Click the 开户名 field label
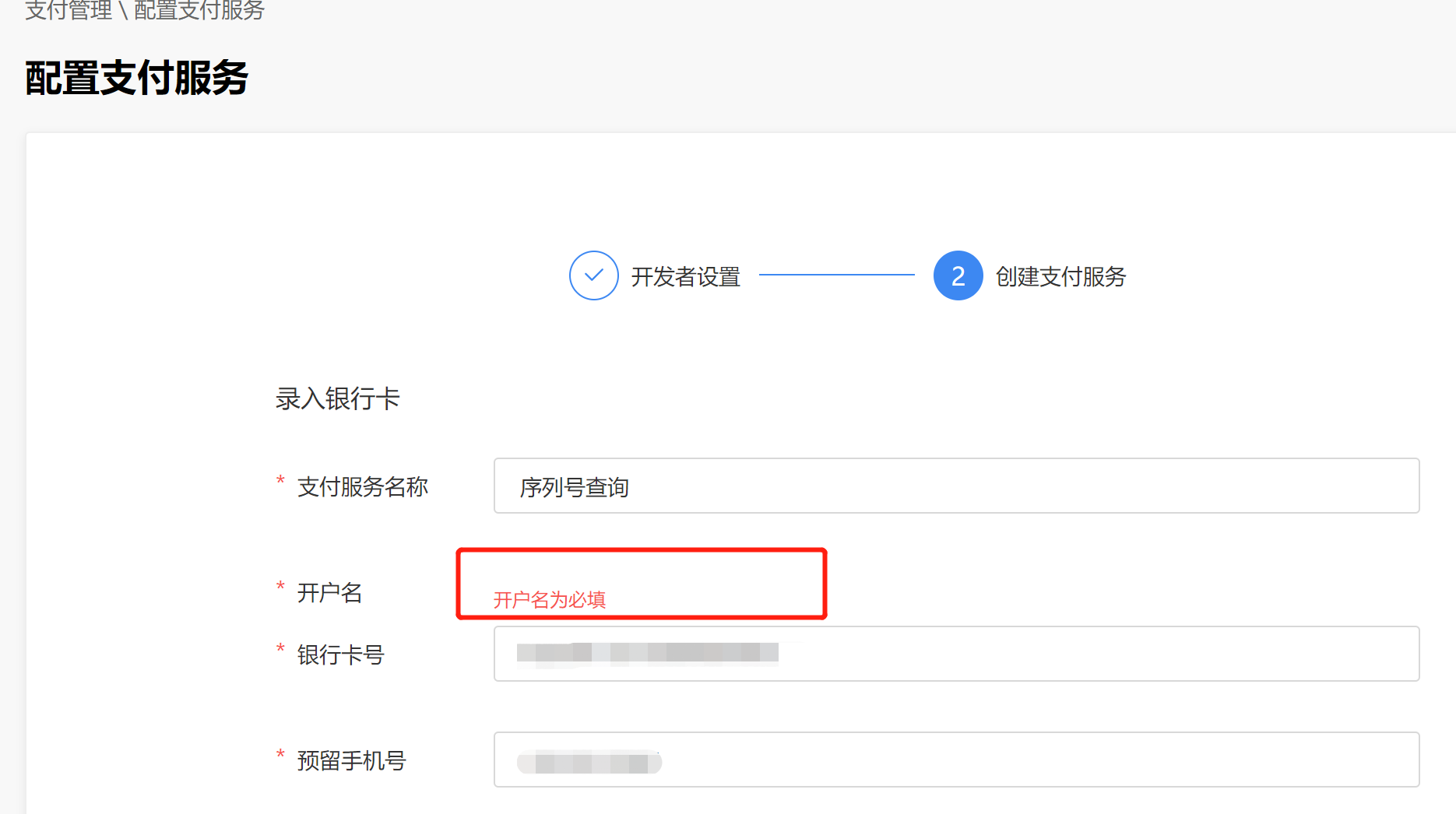The height and width of the screenshot is (814, 1456). (329, 592)
